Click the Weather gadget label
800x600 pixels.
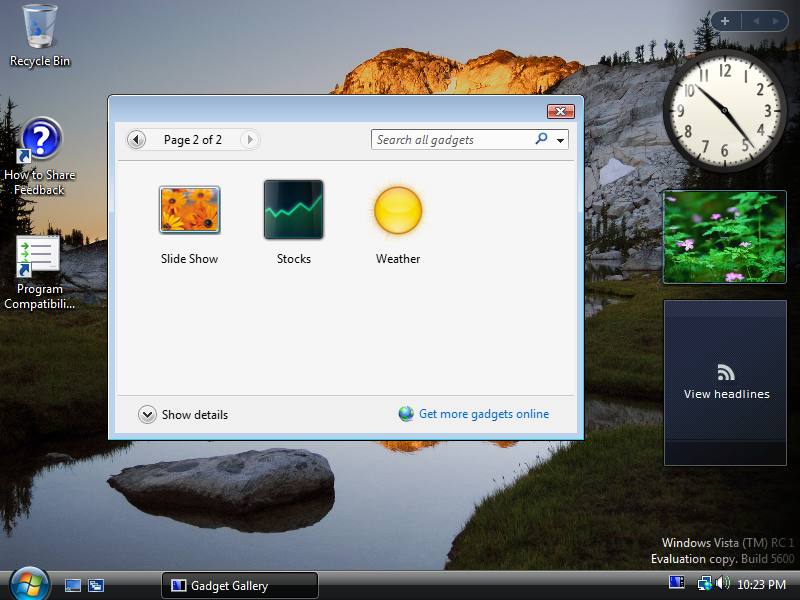(398, 259)
